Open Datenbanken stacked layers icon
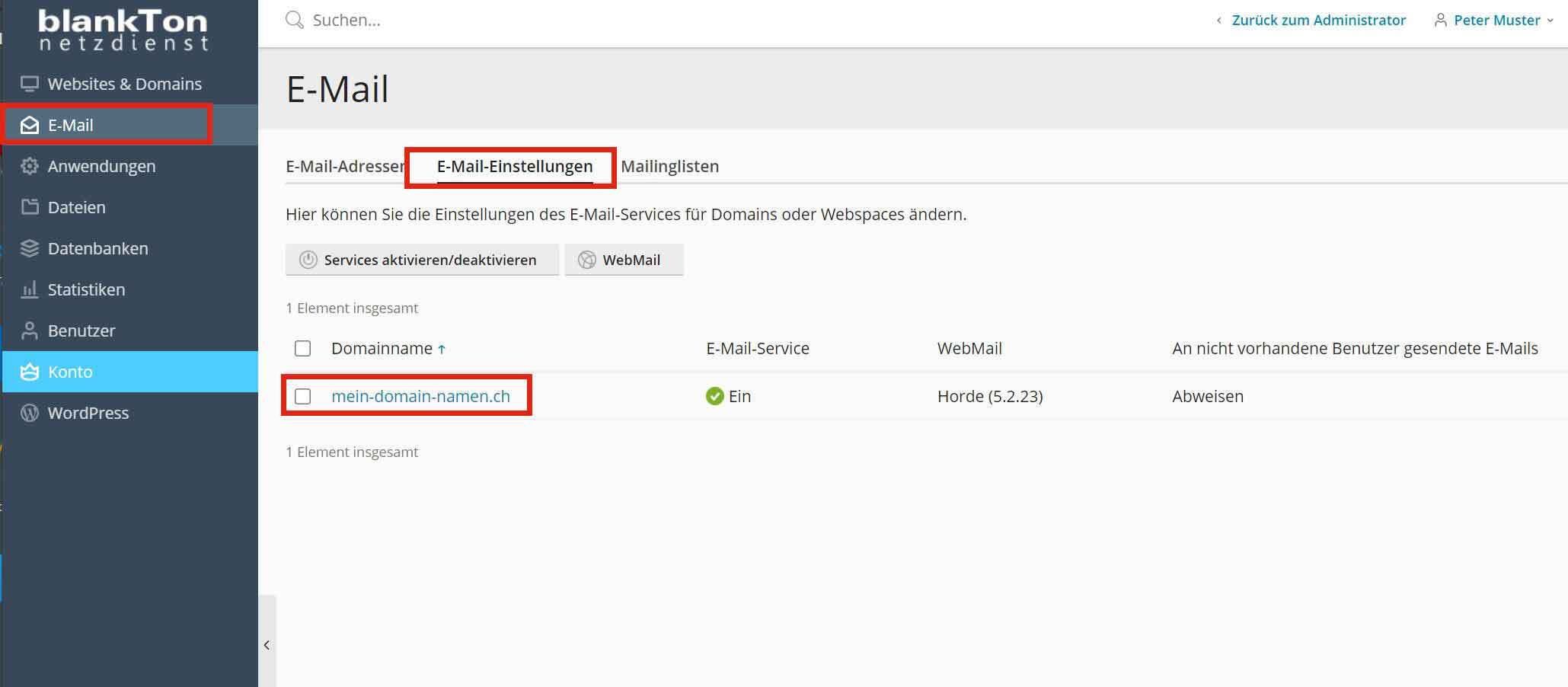This screenshot has height=687, width=1568. (30, 248)
